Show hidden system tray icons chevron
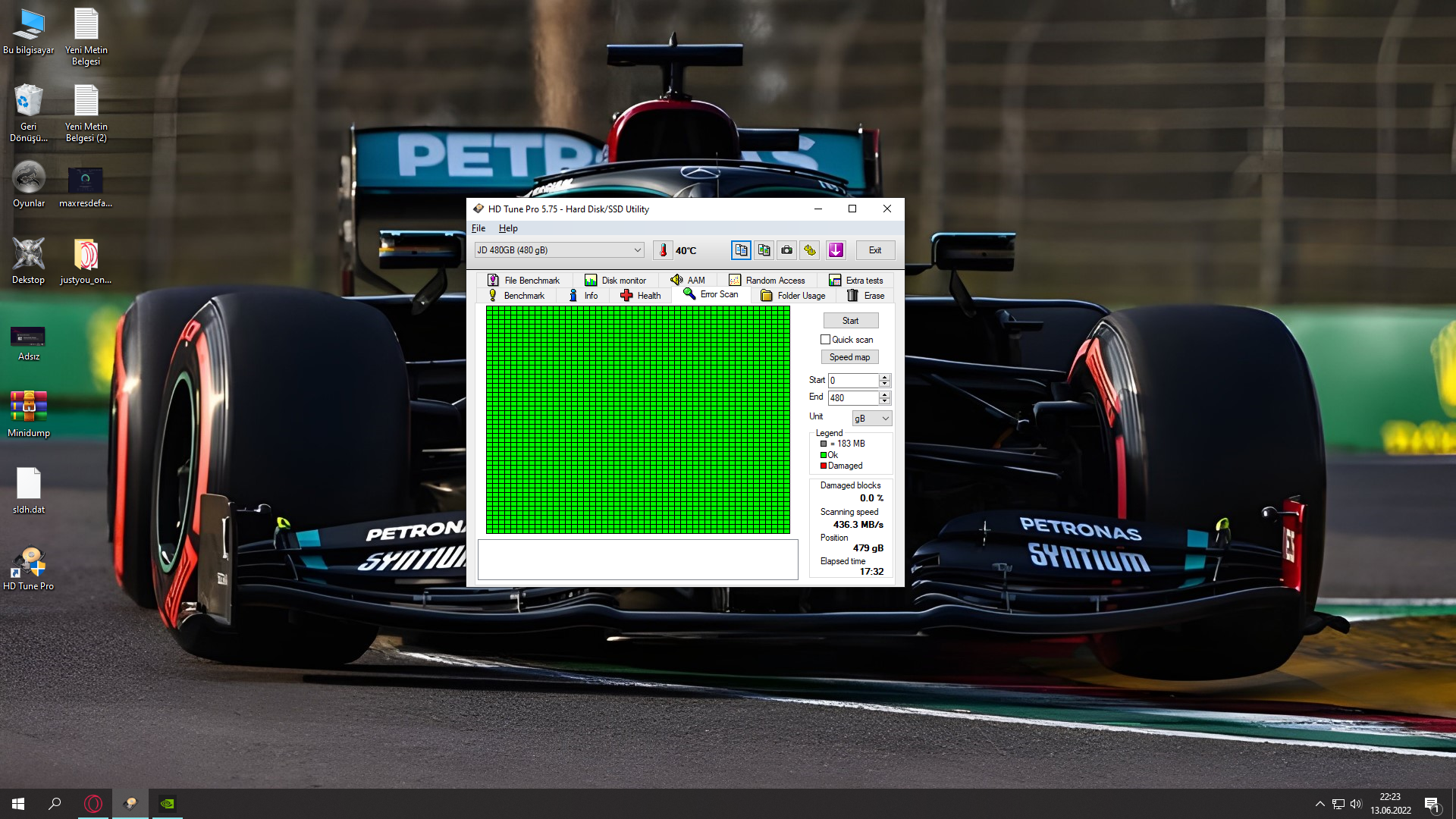Image resolution: width=1456 pixels, height=819 pixels. (1319, 804)
